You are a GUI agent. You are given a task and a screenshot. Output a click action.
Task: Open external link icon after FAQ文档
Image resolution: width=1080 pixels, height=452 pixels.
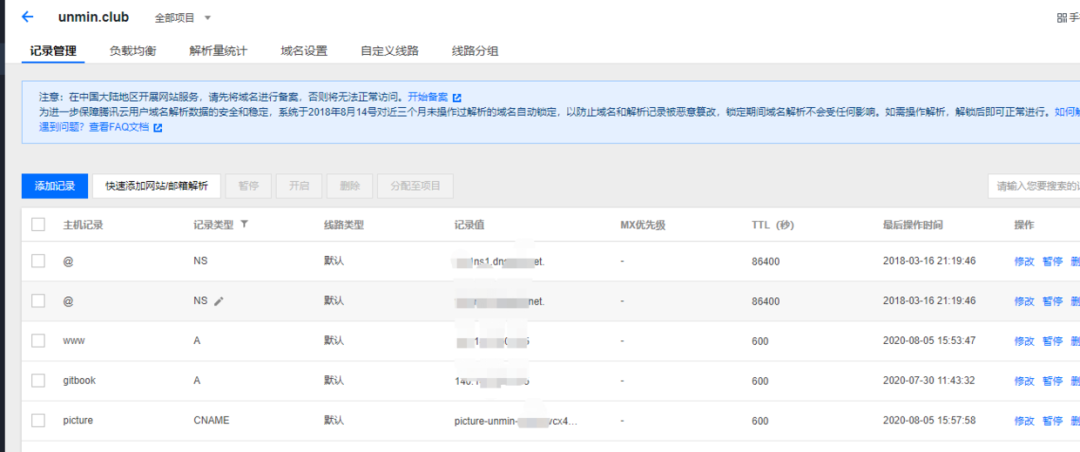158,128
